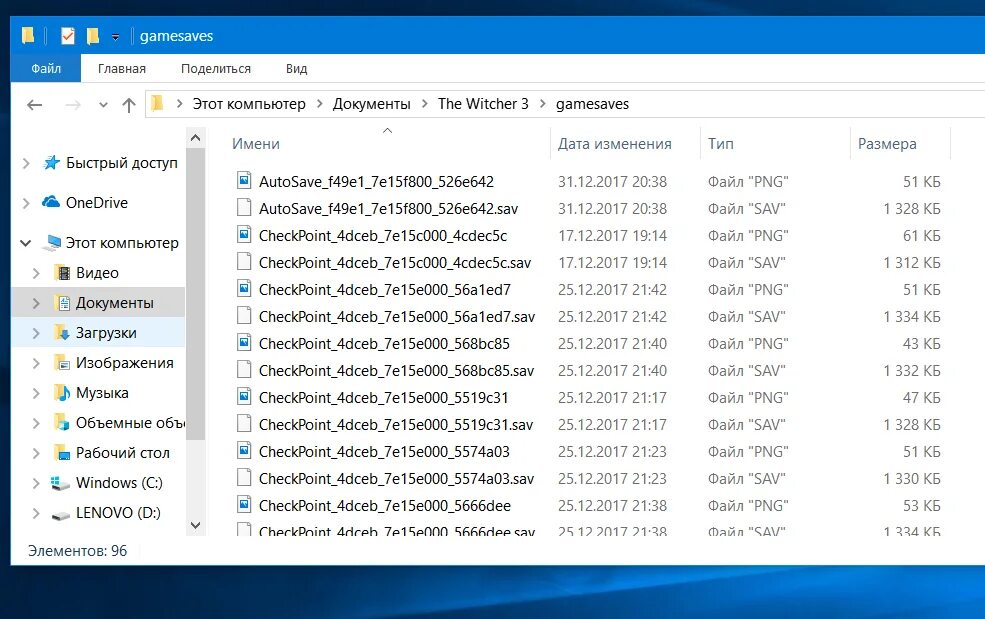This screenshot has width=985, height=619.
Task: Click the 1 312 КБ size cell
Action: pos(912,263)
